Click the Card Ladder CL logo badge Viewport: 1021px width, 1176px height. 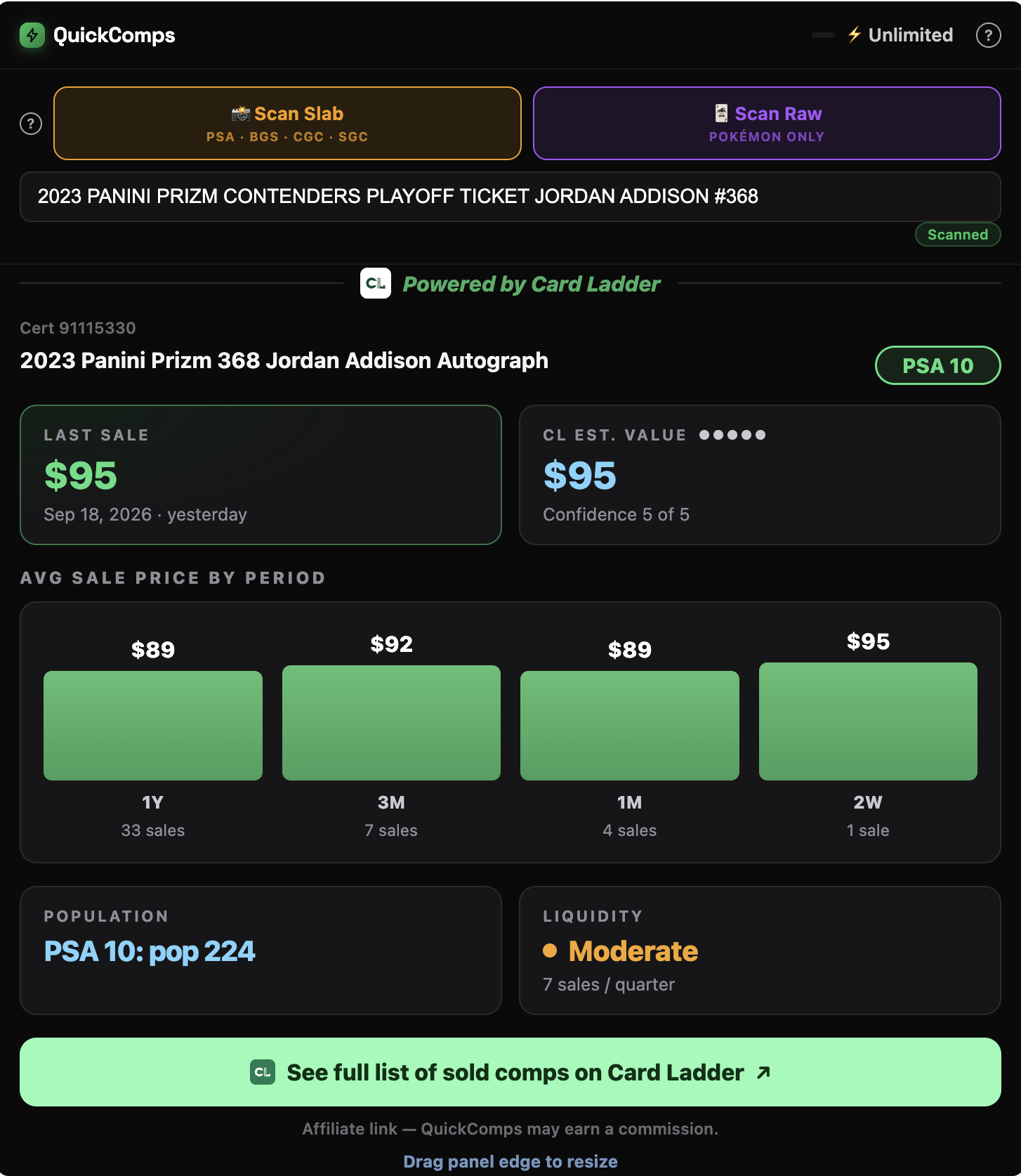pyautogui.click(x=376, y=283)
